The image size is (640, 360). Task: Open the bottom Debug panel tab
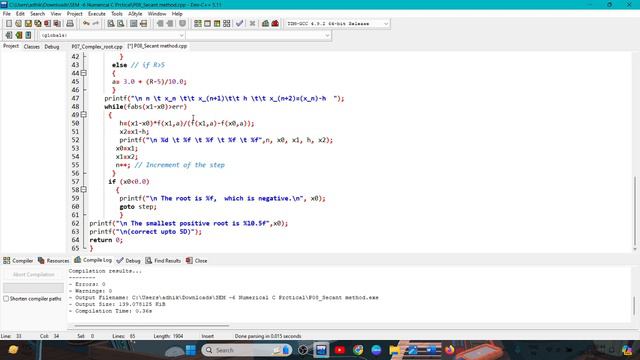129,260
